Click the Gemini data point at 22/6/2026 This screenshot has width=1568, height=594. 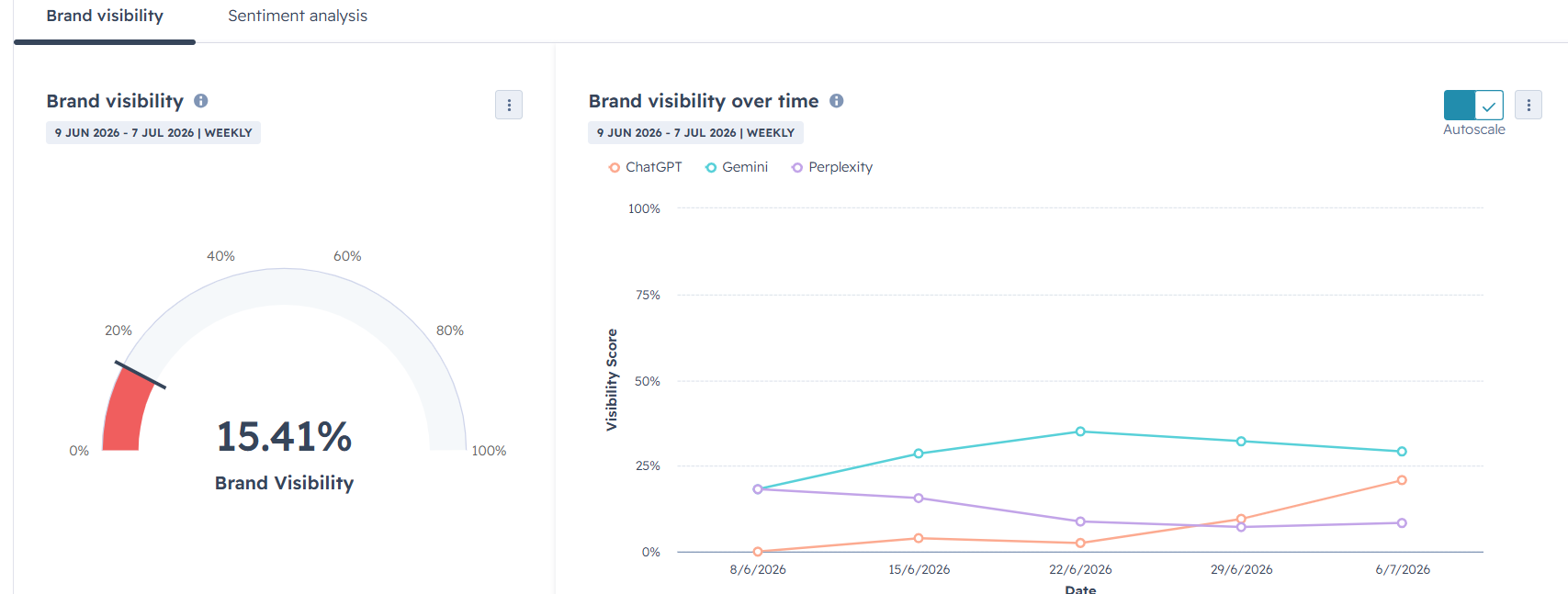coord(1080,431)
